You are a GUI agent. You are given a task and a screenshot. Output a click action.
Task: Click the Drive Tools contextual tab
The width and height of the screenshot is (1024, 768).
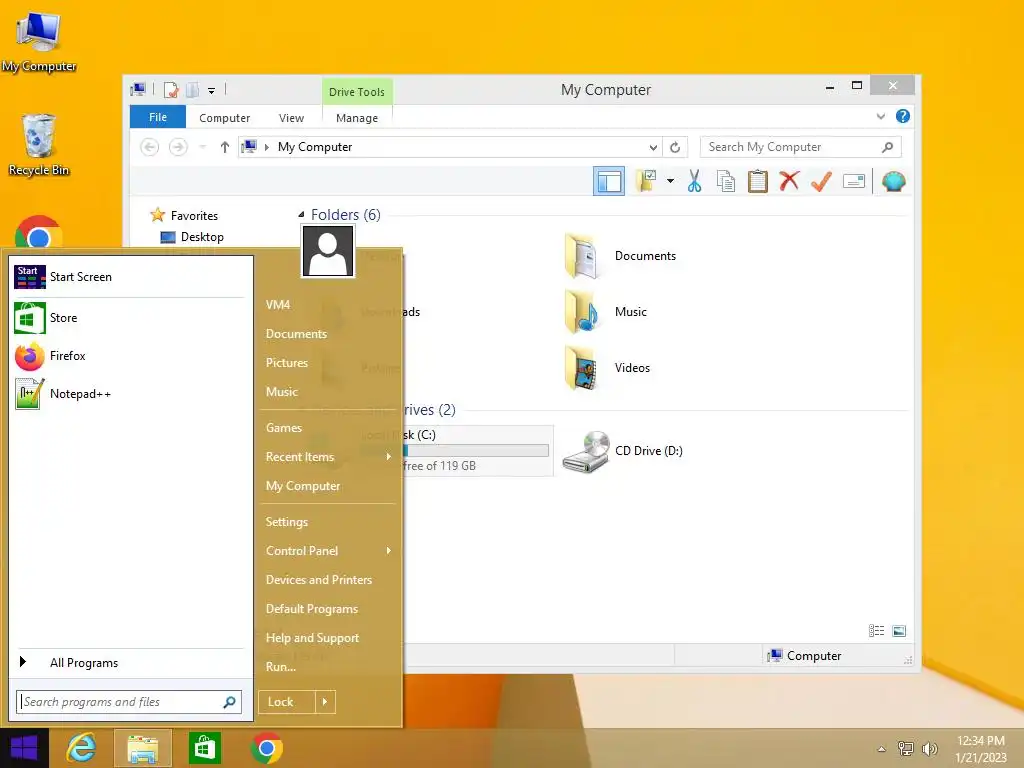click(357, 91)
